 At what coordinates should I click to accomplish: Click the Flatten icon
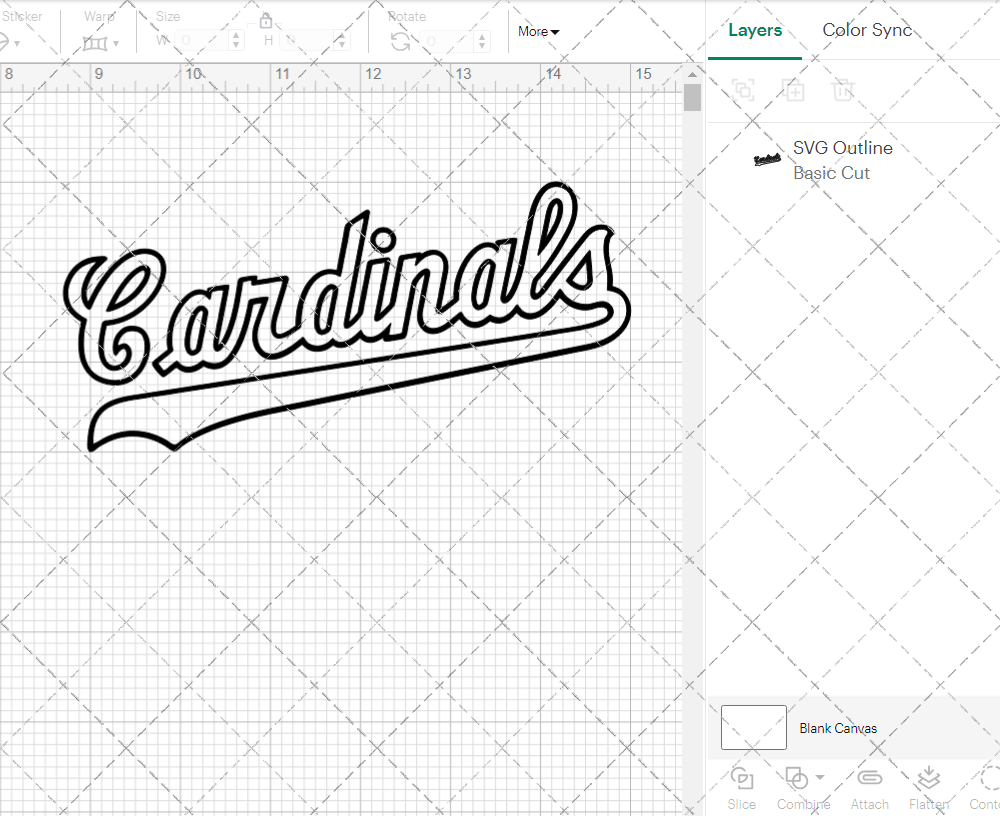[928, 778]
